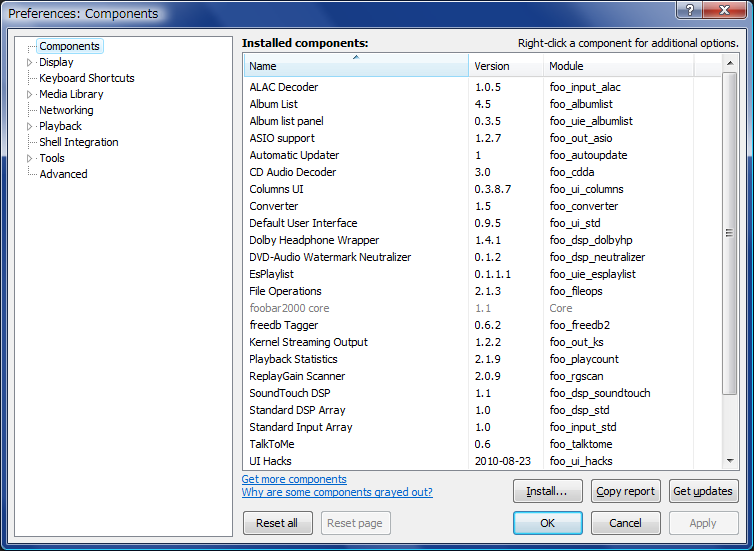This screenshot has width=754, height=551.
Task: Click the Cancel button
Action: (x=626, y=523)
